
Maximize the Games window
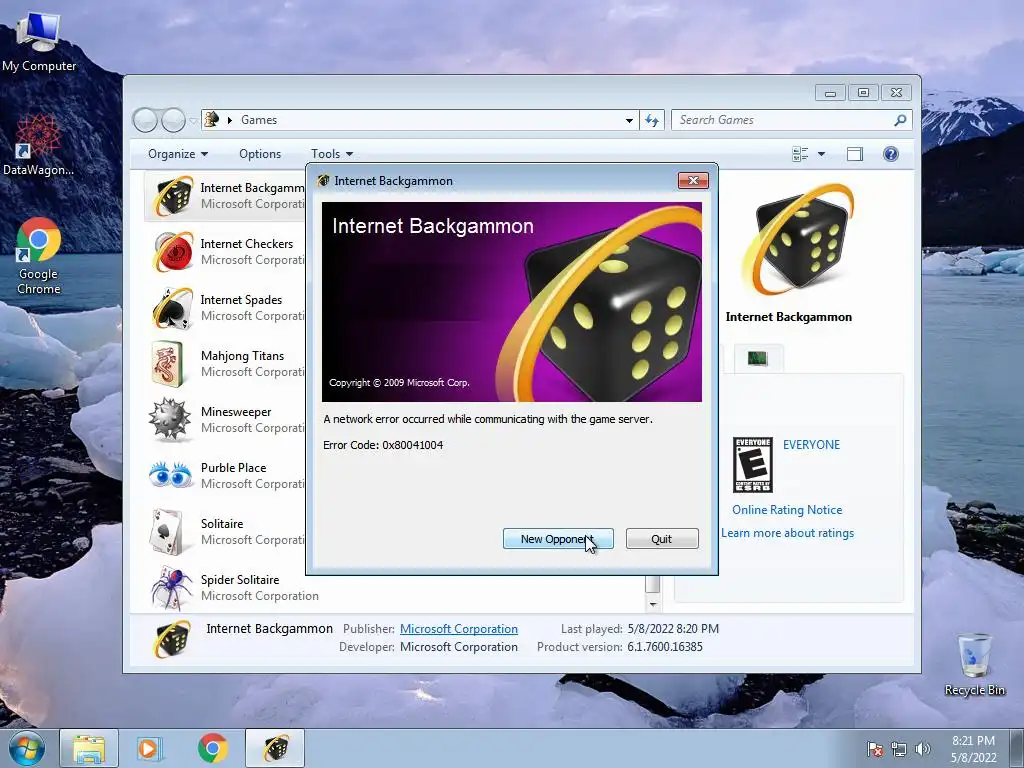863,93
